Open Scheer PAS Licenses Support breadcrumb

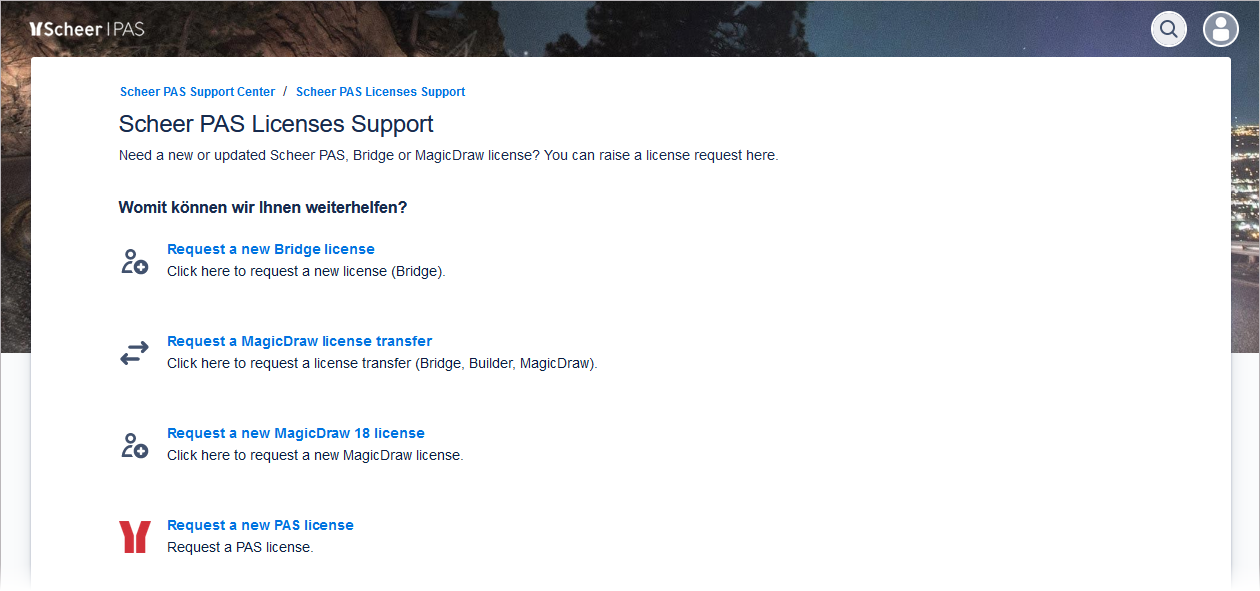coord(380,92)
